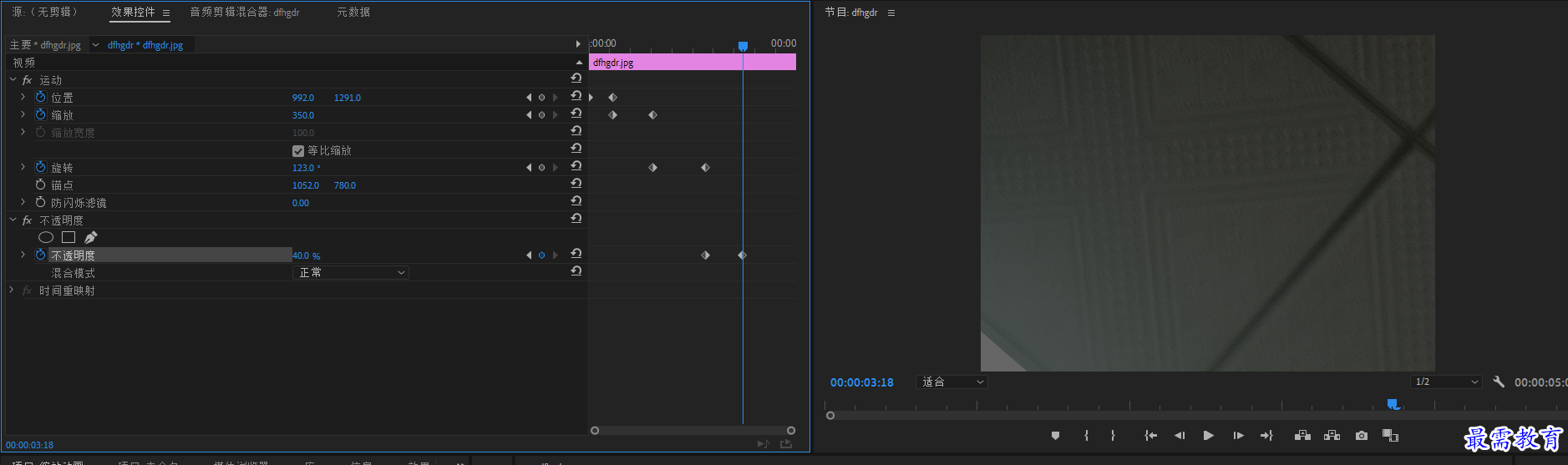Add or remove keyframe for 旋转
This screenshot has height=465, width=1568.
pyautogui.click(x=541, y=168)
